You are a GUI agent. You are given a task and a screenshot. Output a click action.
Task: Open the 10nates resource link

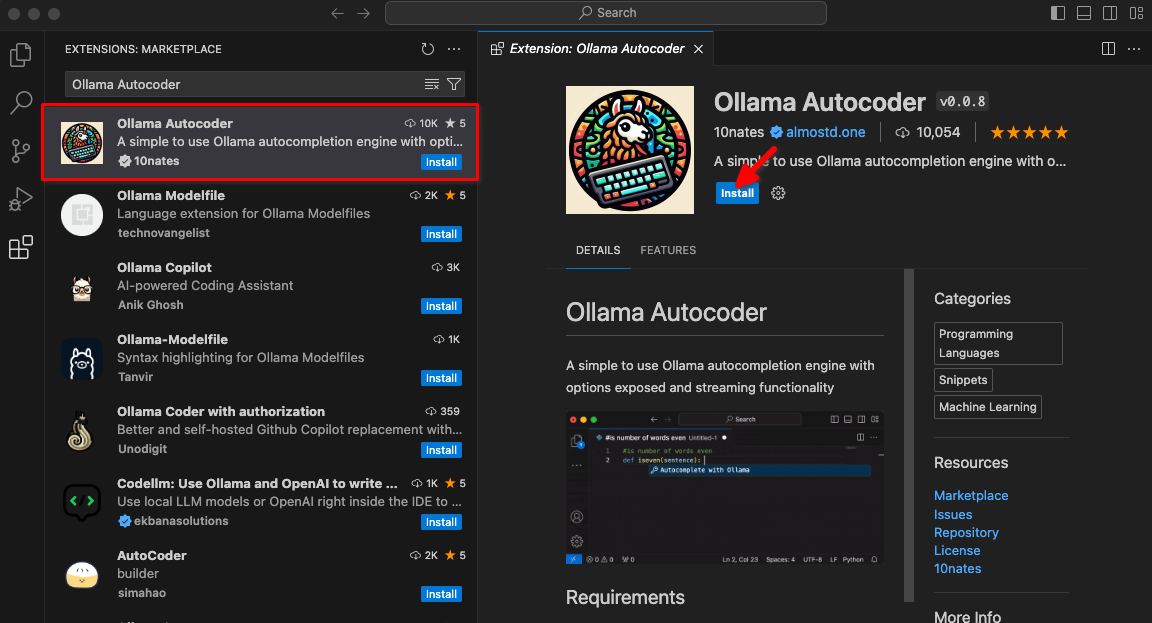tap(957, 569)
